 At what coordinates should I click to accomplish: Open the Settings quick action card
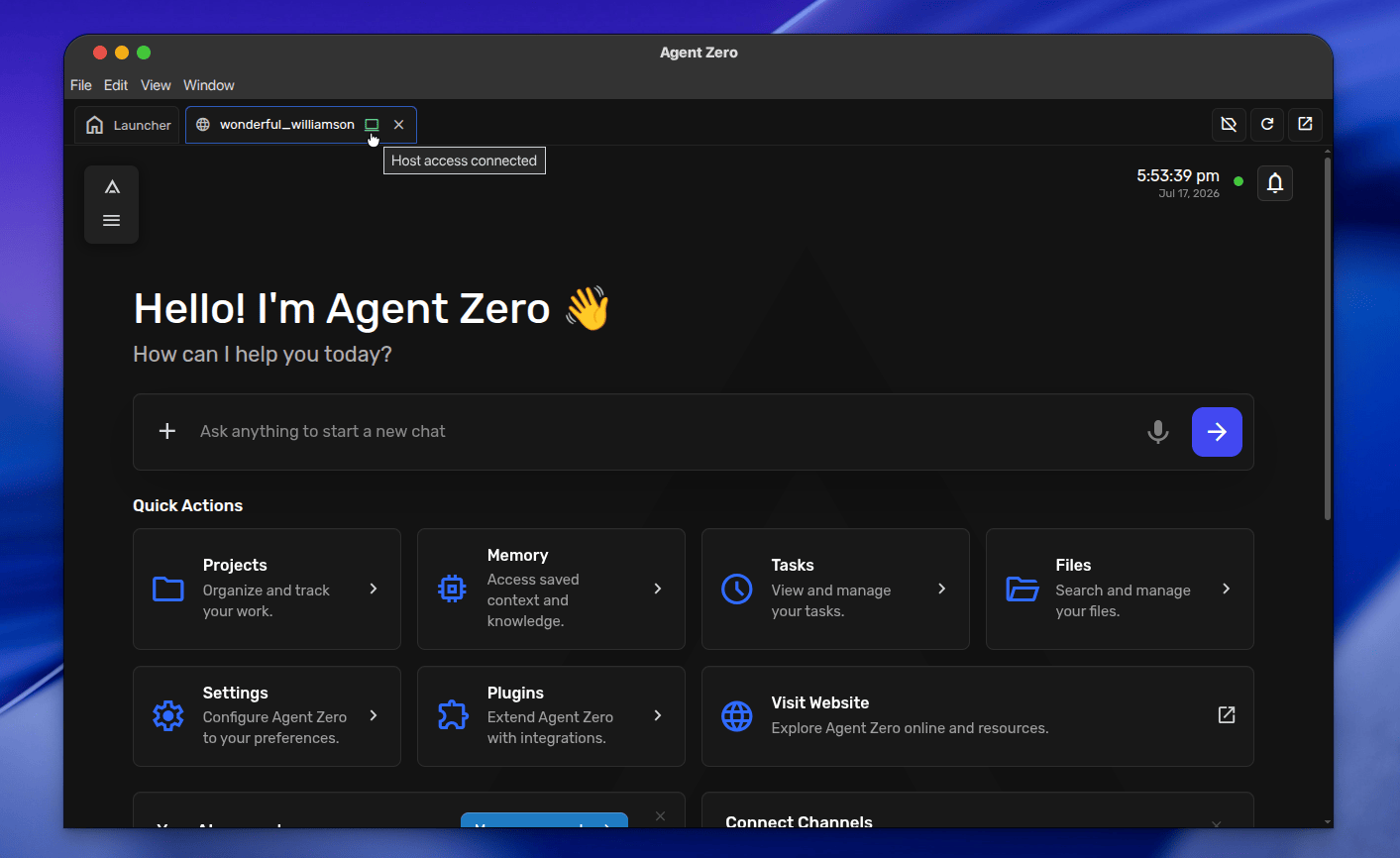267,716
